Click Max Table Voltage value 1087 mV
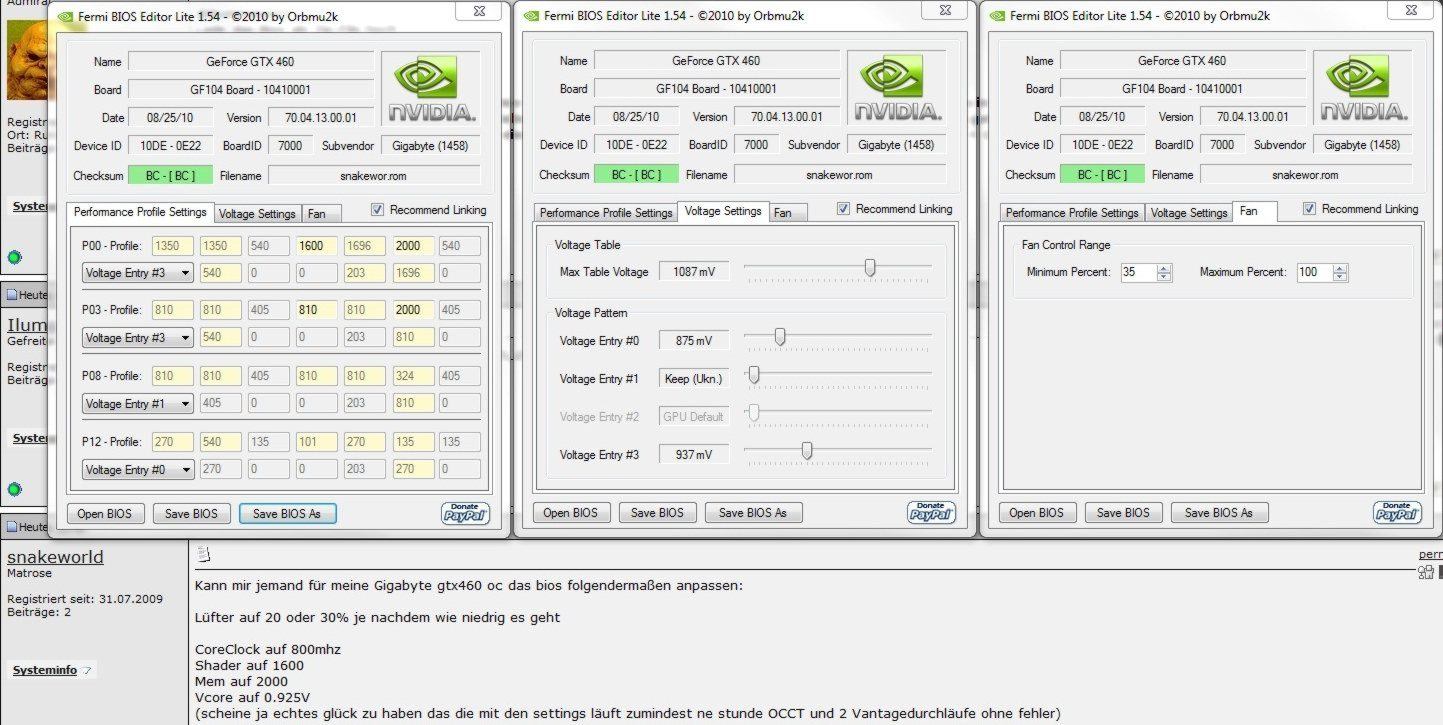 (x=694, y=272)
